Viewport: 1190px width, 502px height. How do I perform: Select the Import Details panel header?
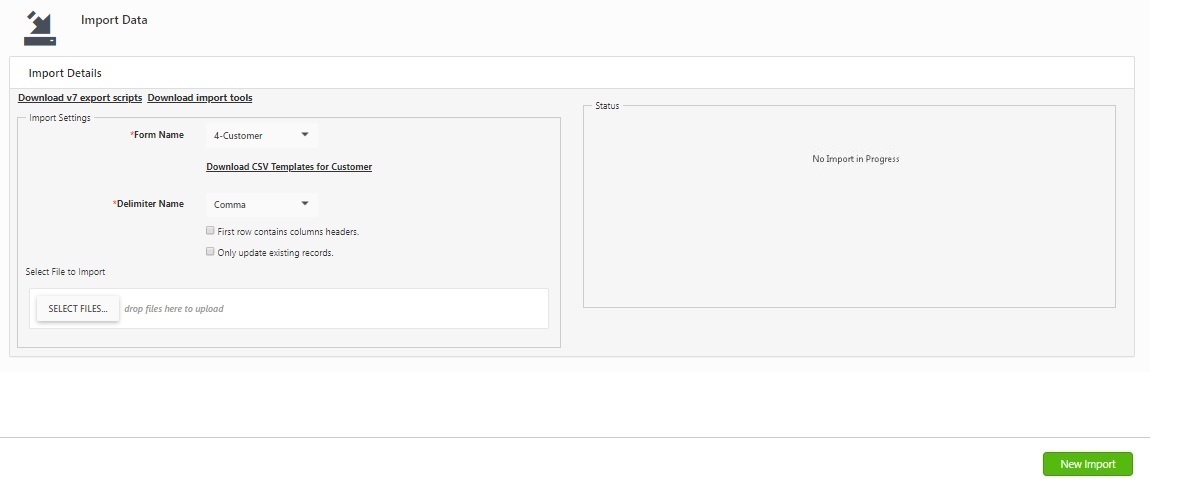(x=65, y=73)
